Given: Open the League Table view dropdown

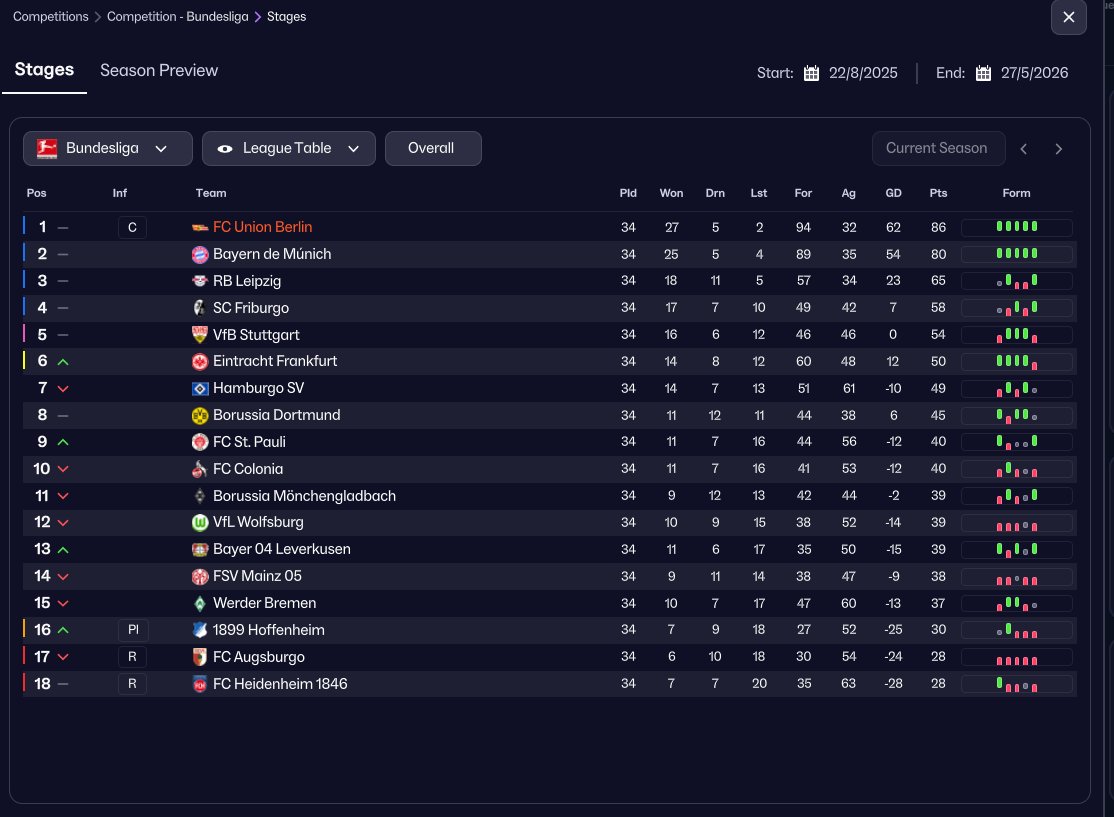Looking at the screenshot, I should (x=288, y=149).
